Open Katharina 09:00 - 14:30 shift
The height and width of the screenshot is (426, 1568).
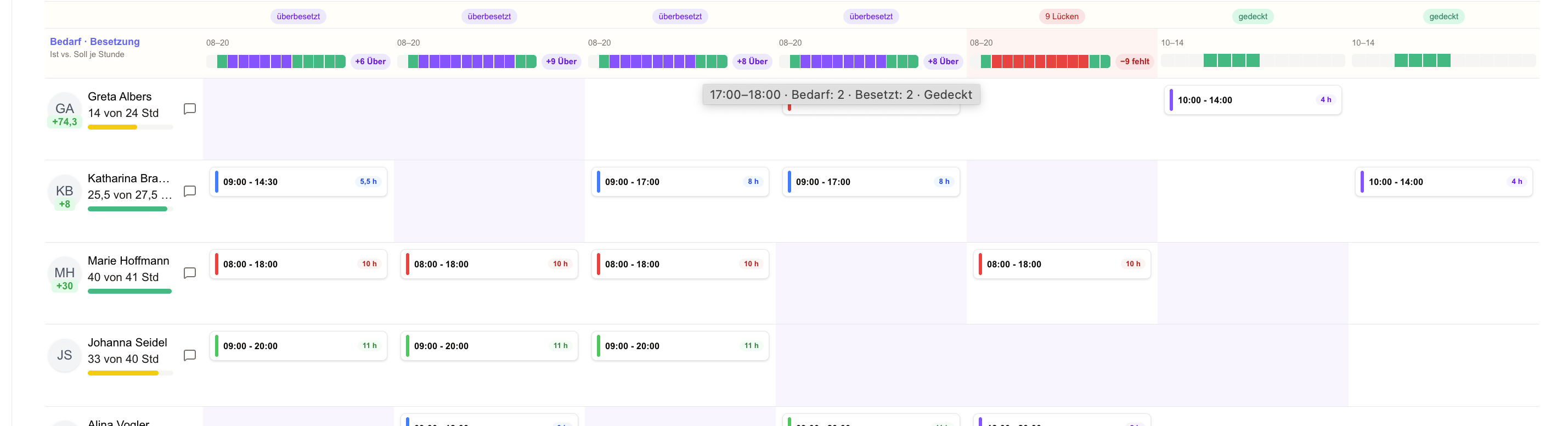tap(298, 182)
